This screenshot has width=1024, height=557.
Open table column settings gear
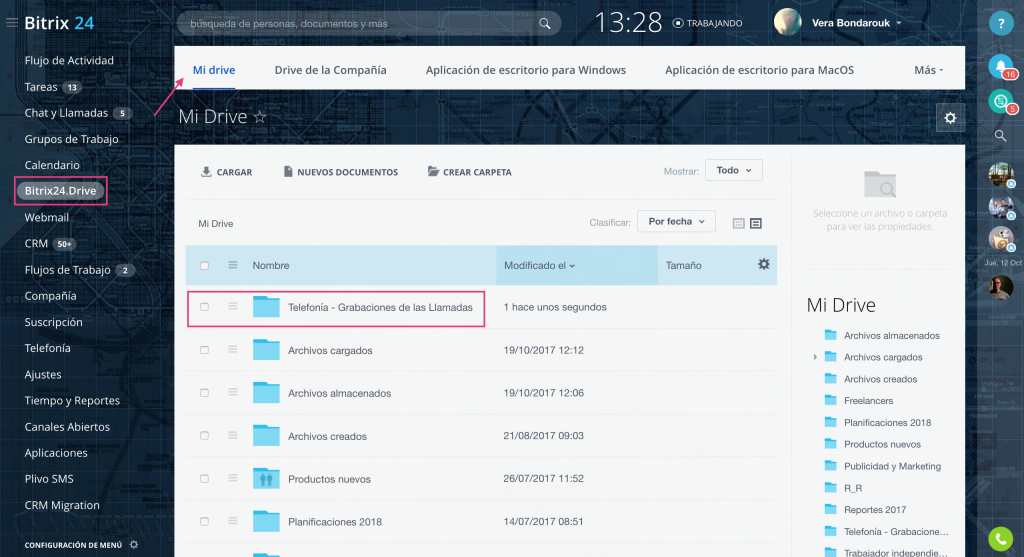[x=763, y=264]
